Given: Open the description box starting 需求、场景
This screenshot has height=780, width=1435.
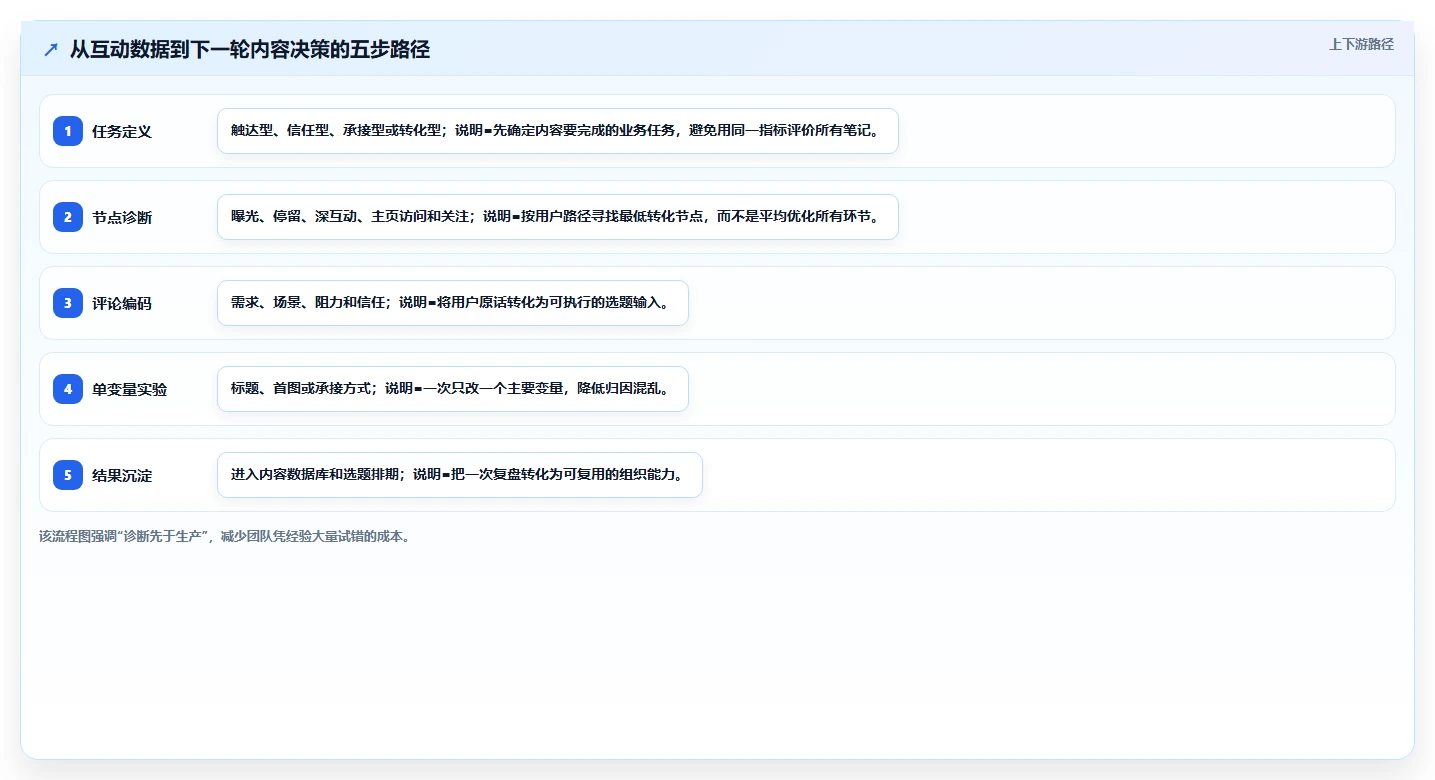Looking at the screenshot, I should (453, 303).
